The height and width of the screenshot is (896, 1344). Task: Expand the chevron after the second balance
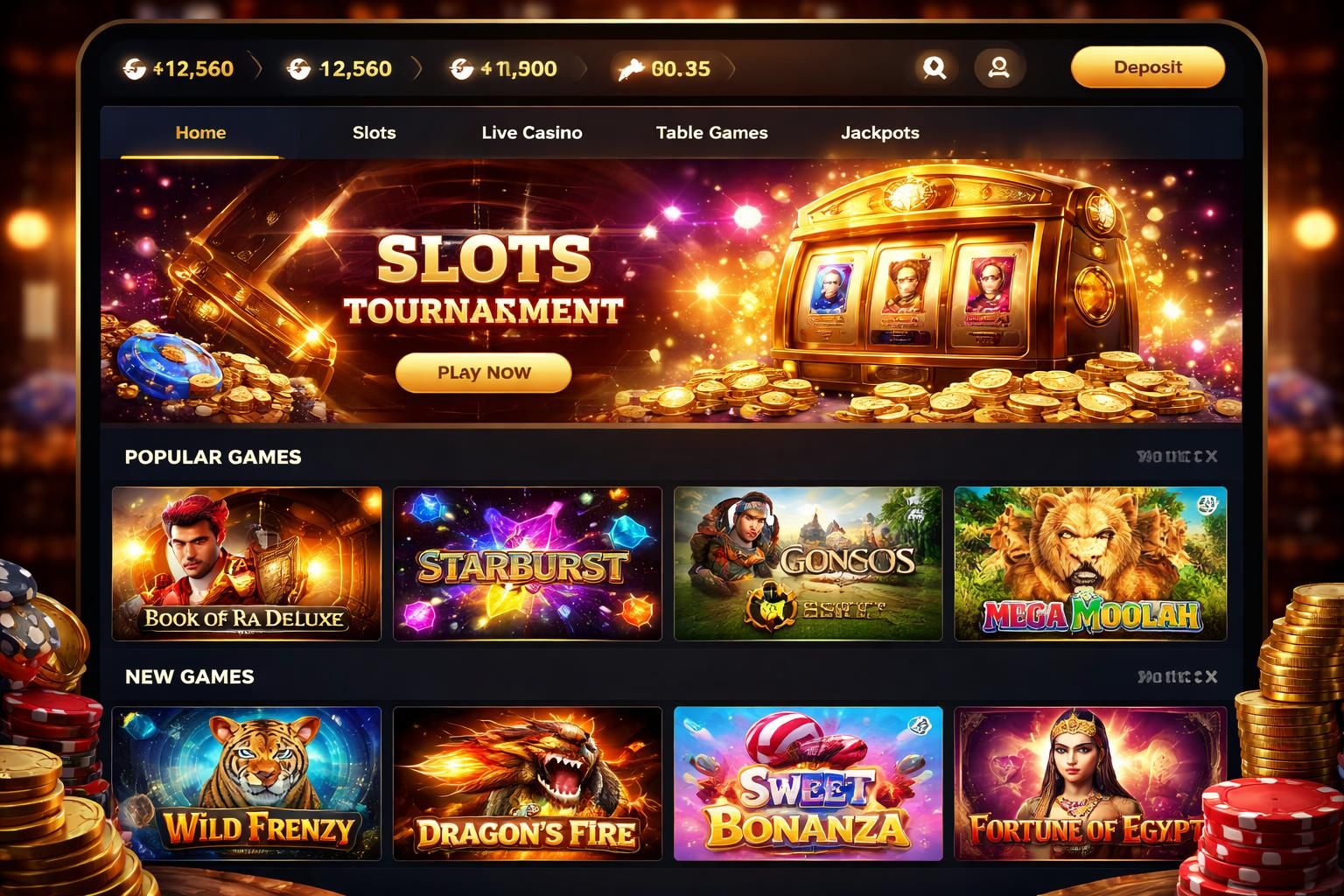416,68
